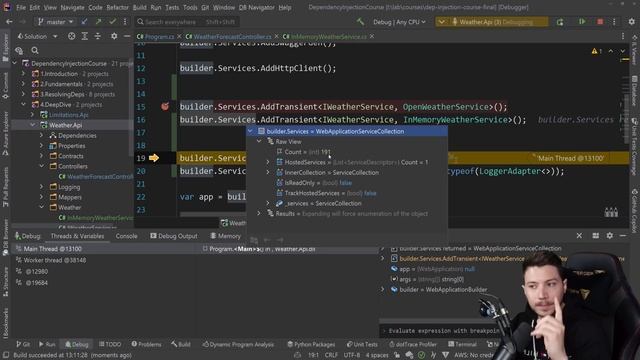The height and width of the screenshot is (360, 640).
Task: Click the execution pointer arrow on line 19
Action: point(154,158)
